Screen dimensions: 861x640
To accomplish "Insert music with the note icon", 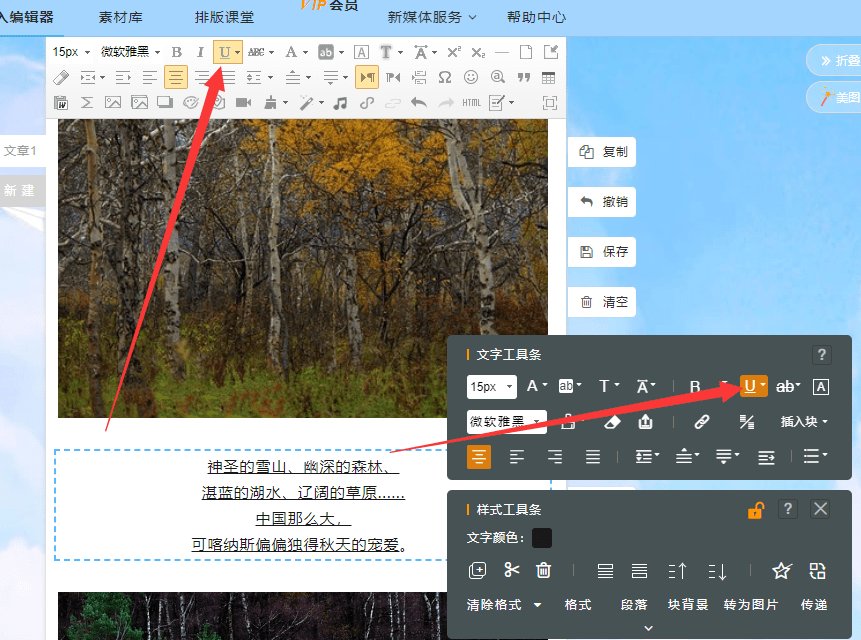I will pos(340,103).
